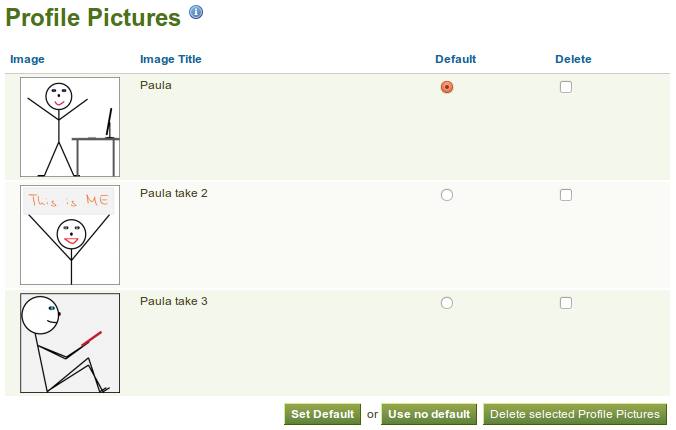Click the 'Paula take 2' title text
This screenshot has width=676, height=430.
pyautogui.click(x=174, y=193)
